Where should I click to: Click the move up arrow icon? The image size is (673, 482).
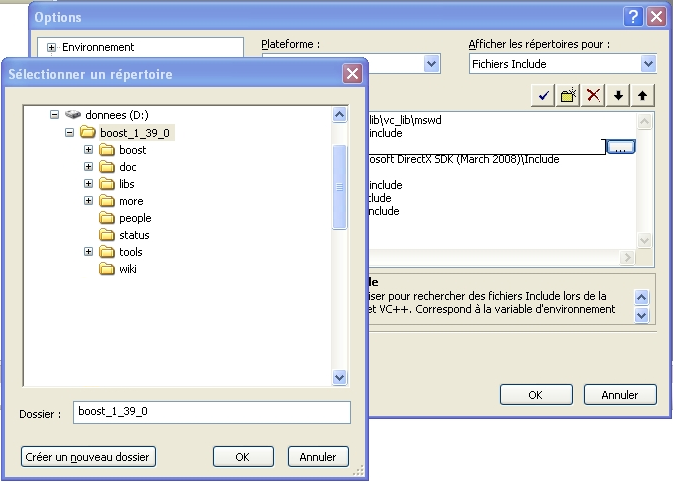coord(643,95)
